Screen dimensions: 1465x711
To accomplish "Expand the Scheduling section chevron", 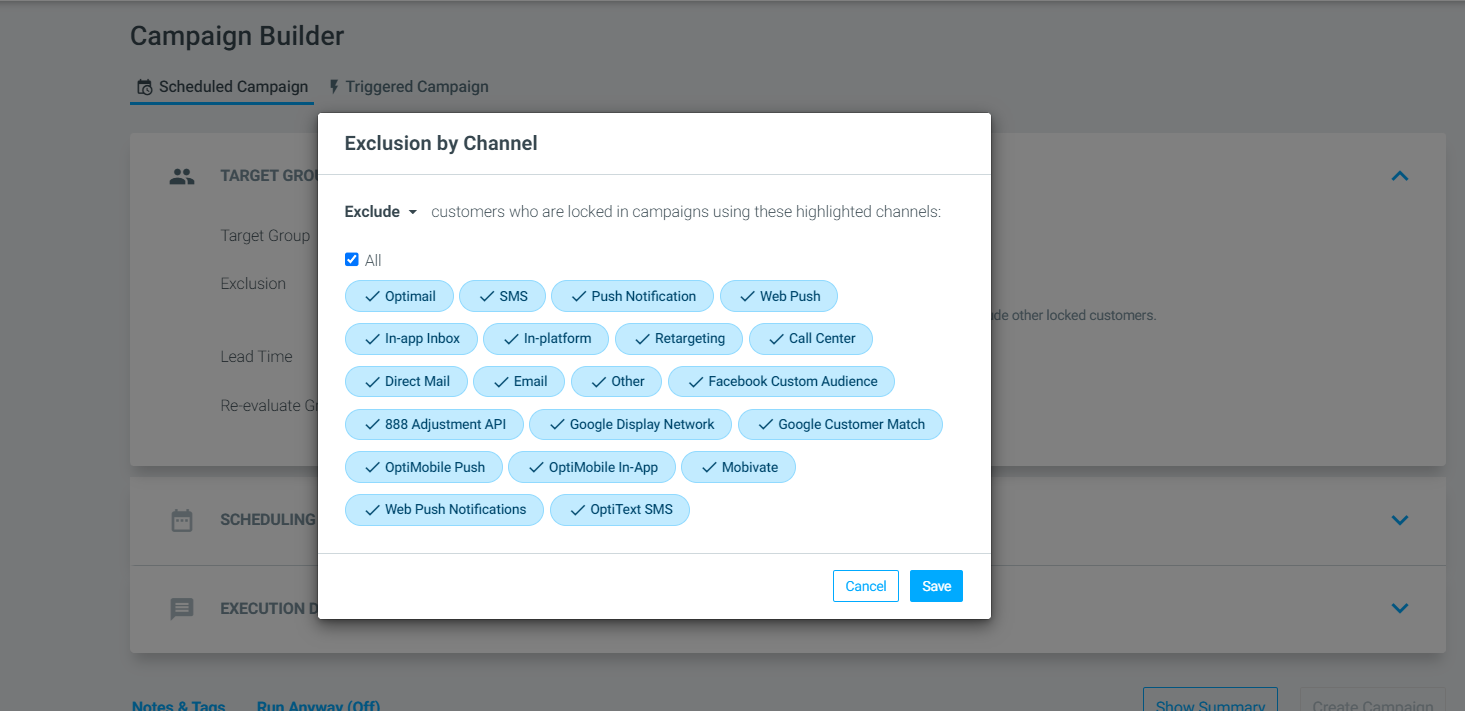I will (x=1400, y=520).
